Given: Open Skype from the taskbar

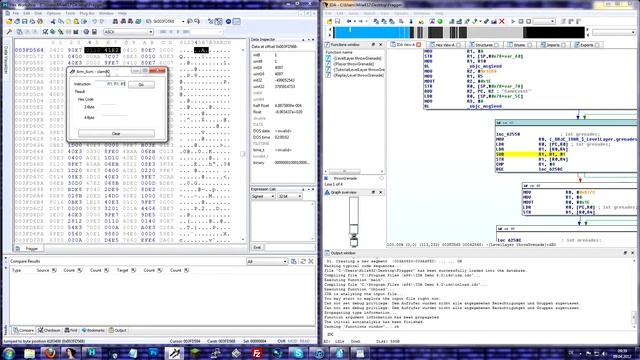Looking at the screenshot, I should tap(298, 353).
